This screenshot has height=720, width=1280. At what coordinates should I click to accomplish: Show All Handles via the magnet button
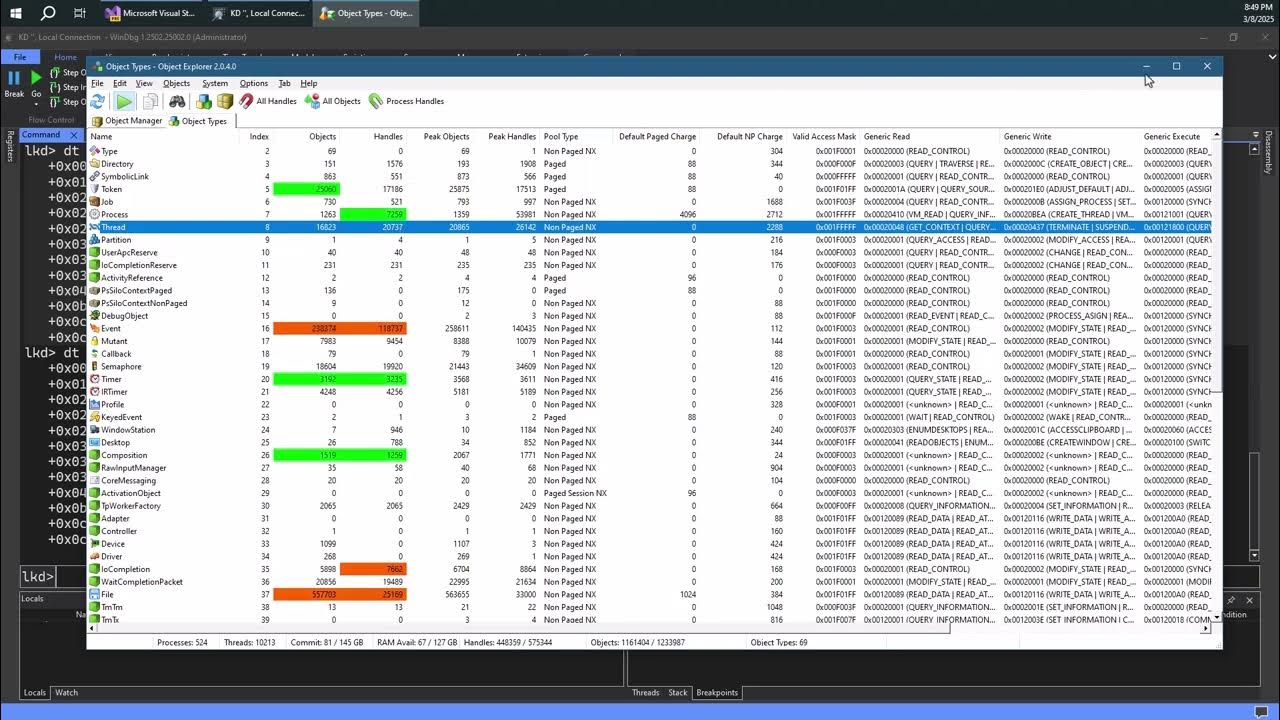tap(267, 101)
